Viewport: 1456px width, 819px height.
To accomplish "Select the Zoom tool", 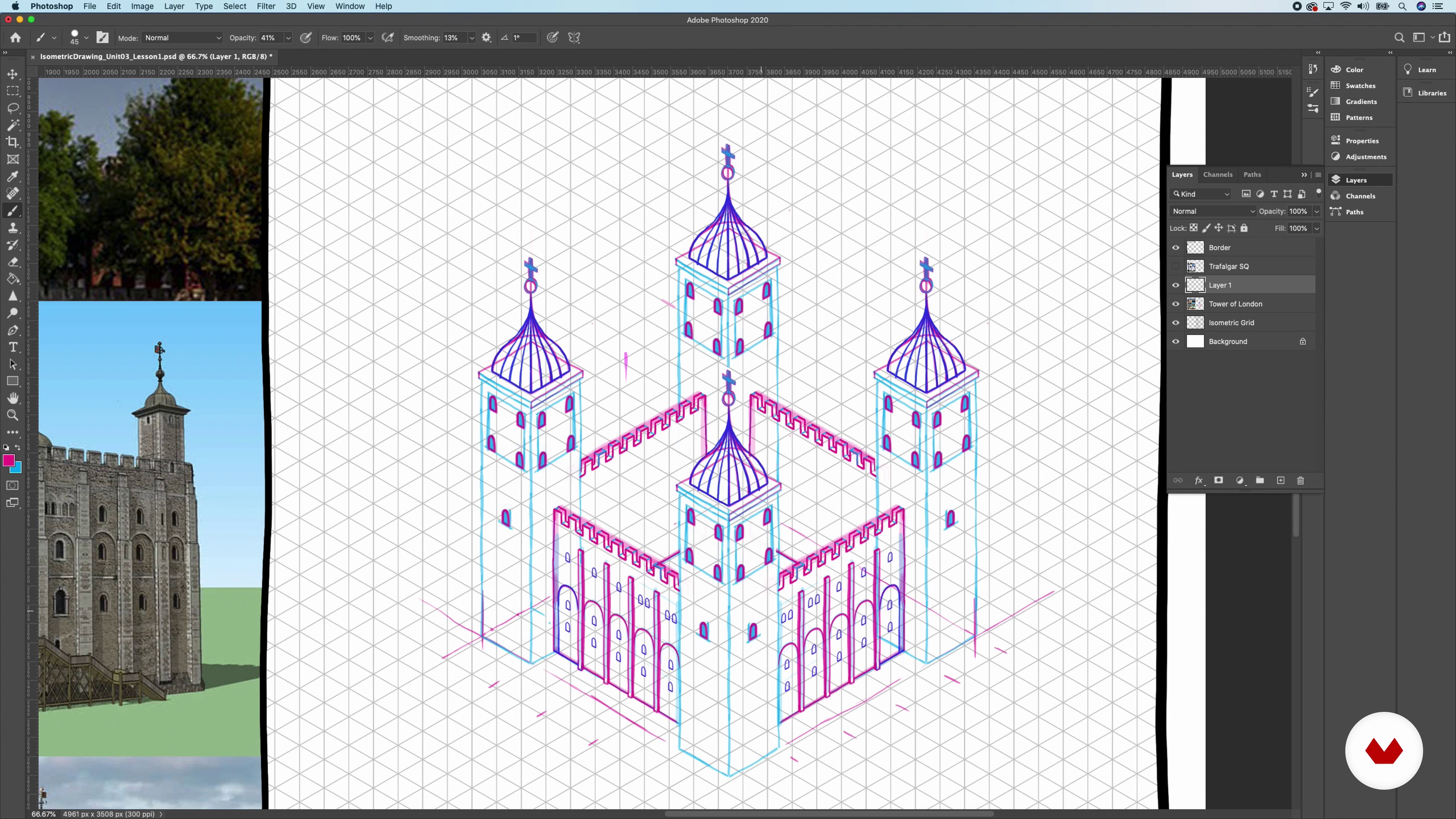I will 13,416.
